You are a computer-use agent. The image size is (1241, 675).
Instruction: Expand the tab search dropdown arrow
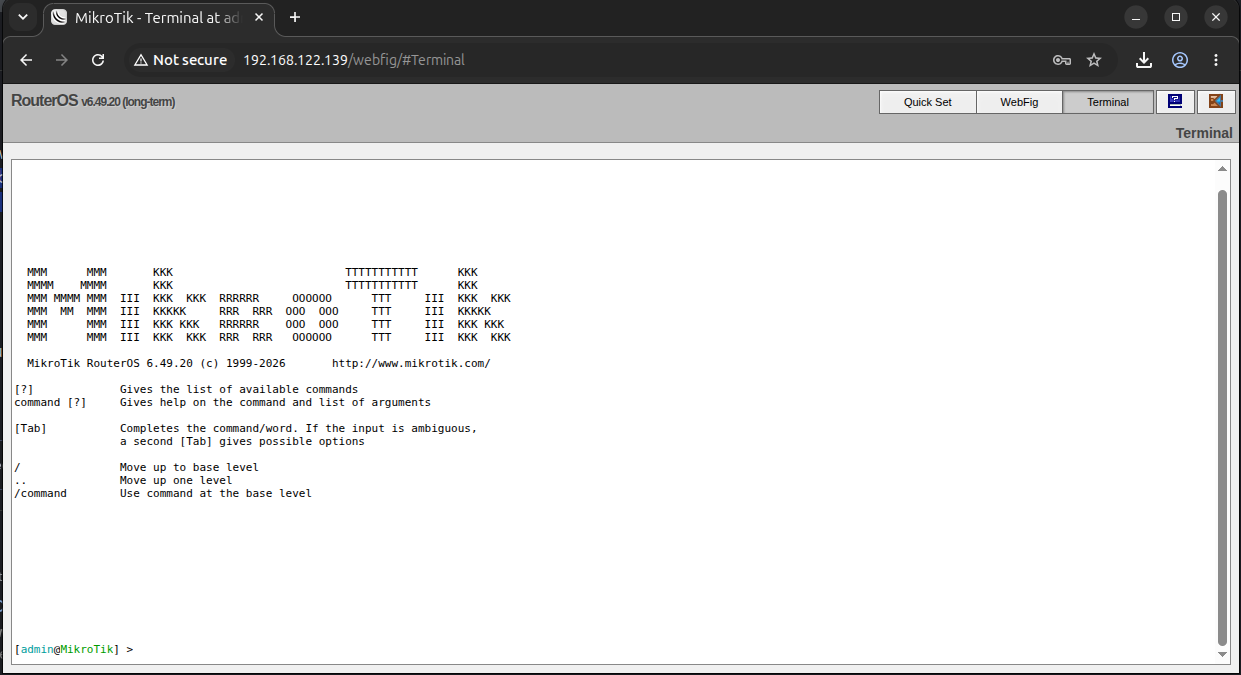pos(23,17)
